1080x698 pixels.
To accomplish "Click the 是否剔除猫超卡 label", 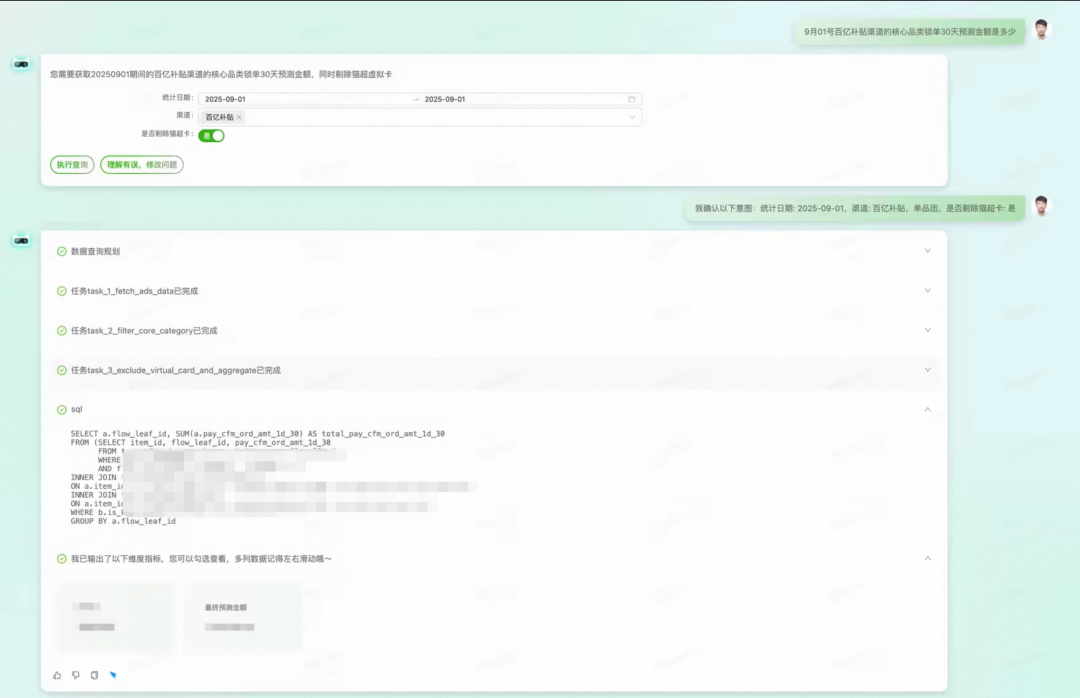I will click(167, 134).
